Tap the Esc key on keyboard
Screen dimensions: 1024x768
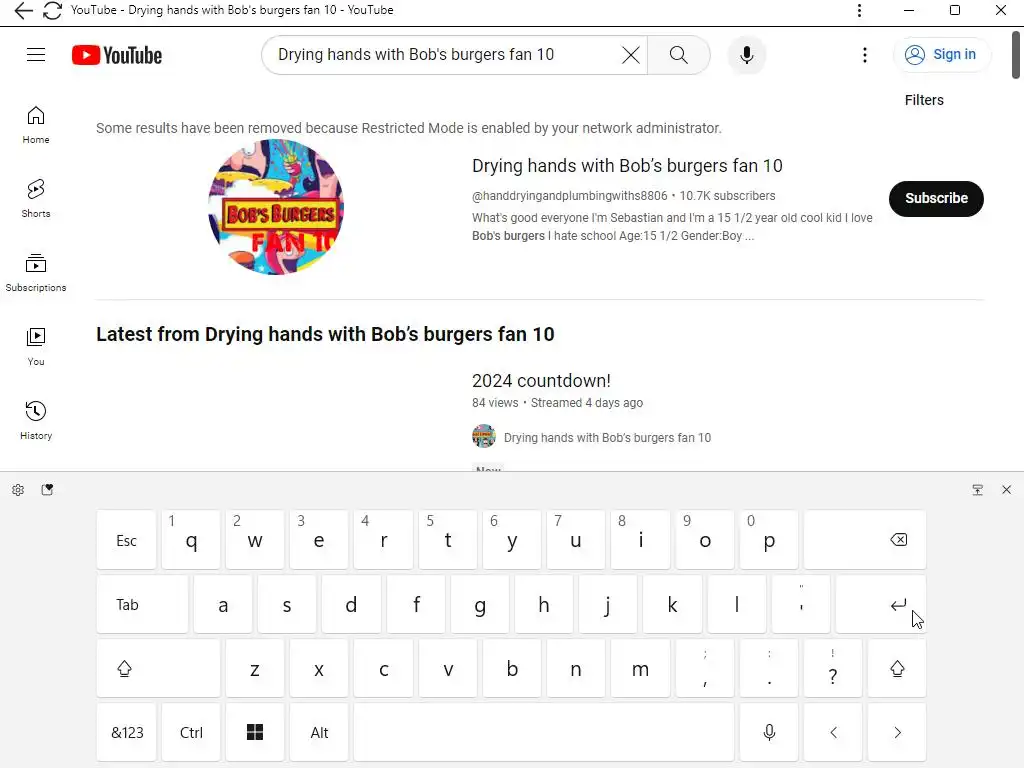click(x=126, y=540)
